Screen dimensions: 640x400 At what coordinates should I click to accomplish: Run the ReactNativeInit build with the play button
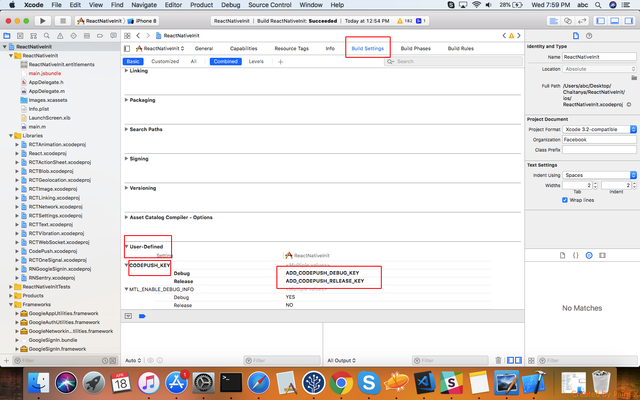[42, 21]
